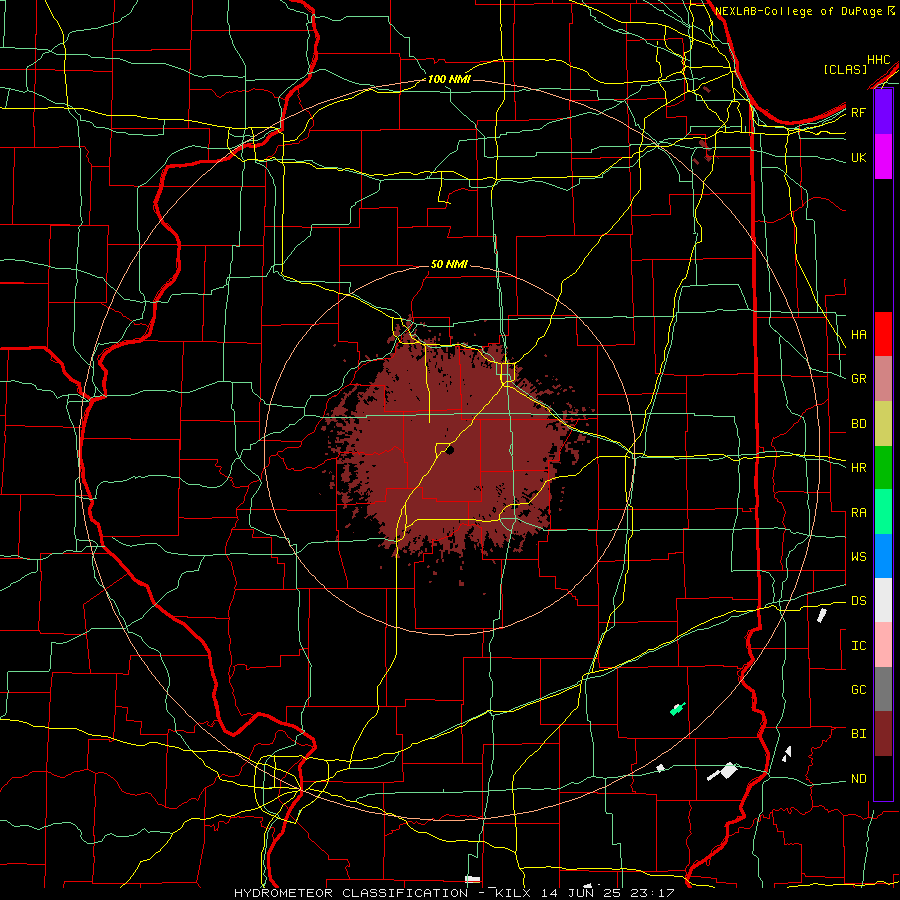Select the dark green HR heavy rain swatch
The height and width of the screenshot is (900, 900).
[883, 468]
